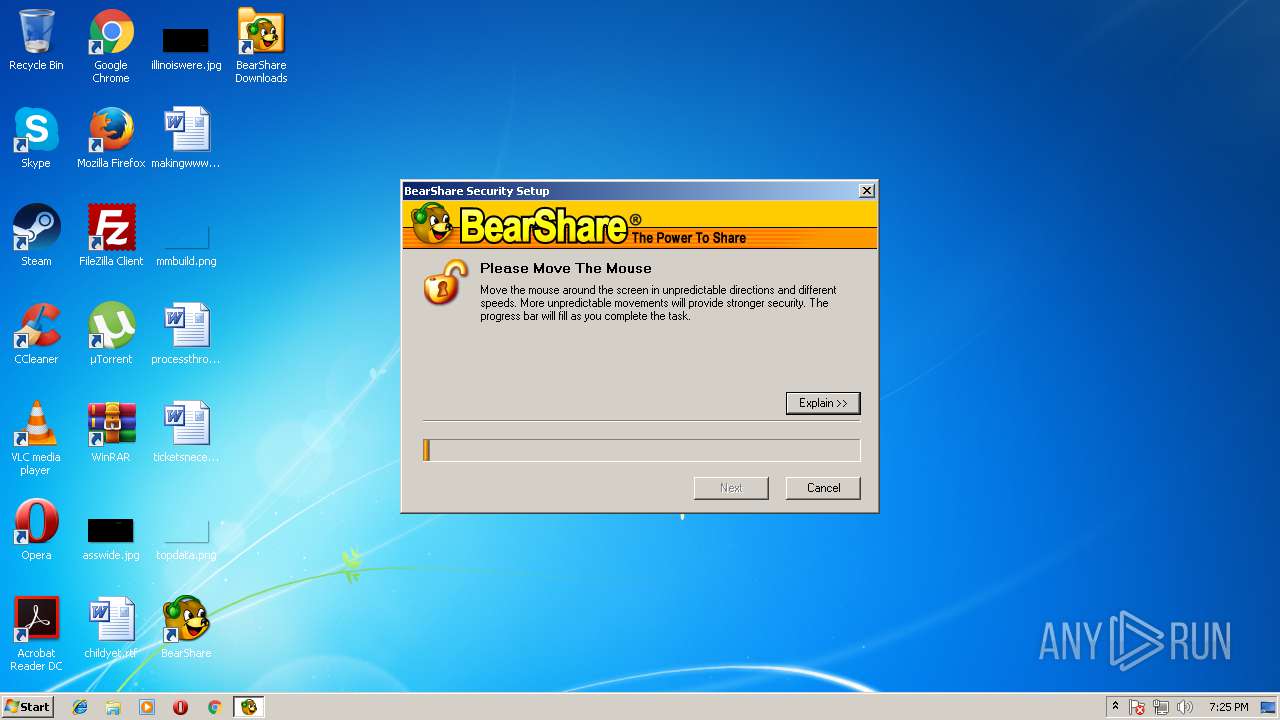The width and height of the screenshot is (1280, 720).
Task: Open WinRAR desktop shortcut
Action: pos(111,432)
